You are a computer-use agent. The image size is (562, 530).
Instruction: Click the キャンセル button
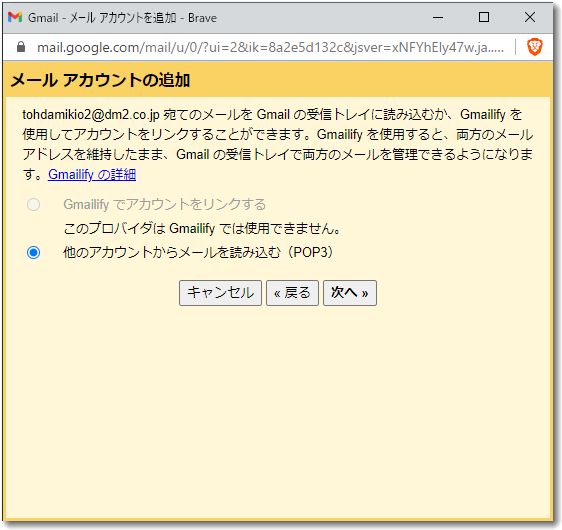[x=220, y=293]
